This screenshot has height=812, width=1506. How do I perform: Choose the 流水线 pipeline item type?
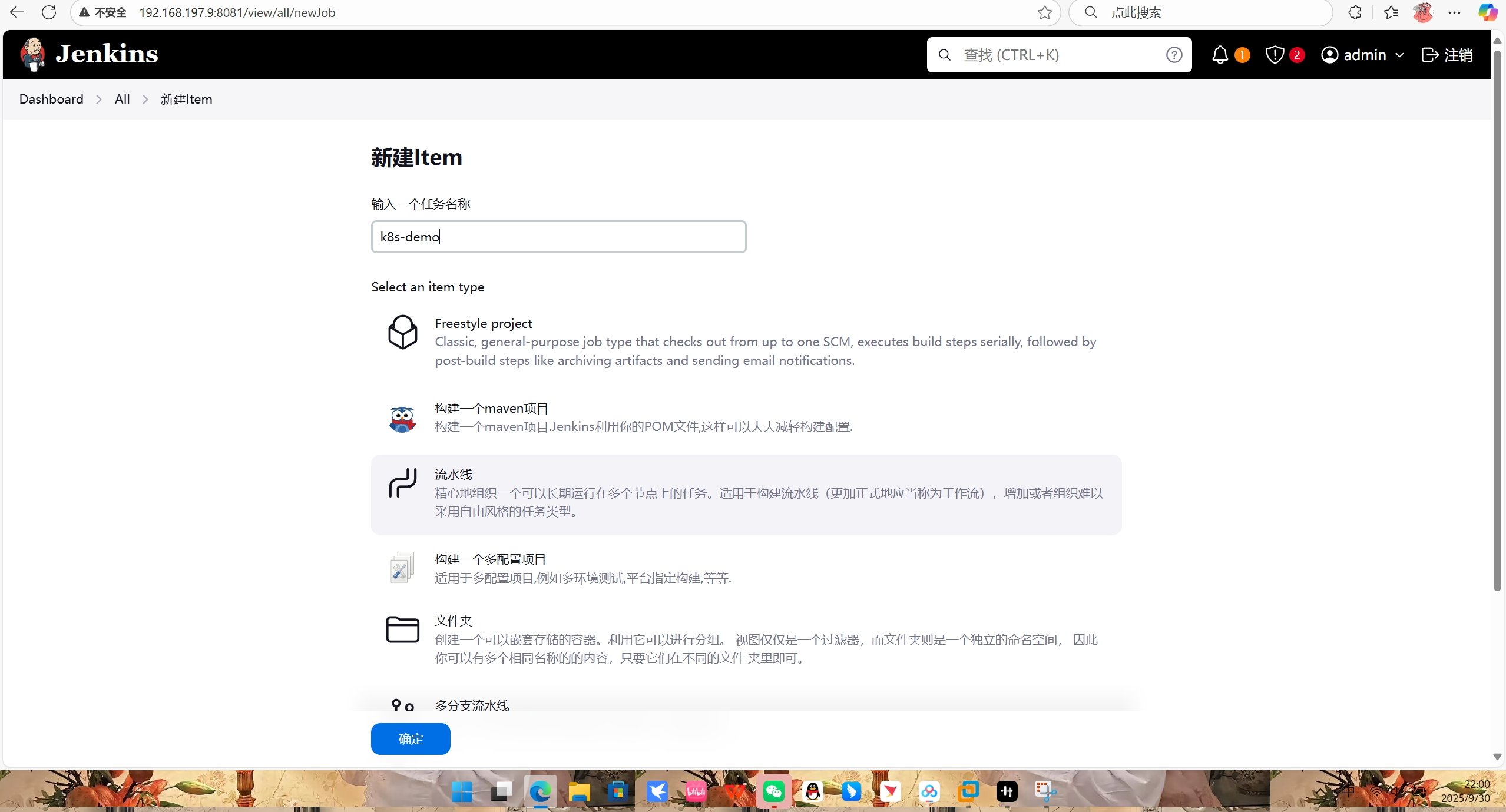click(454, 475)
